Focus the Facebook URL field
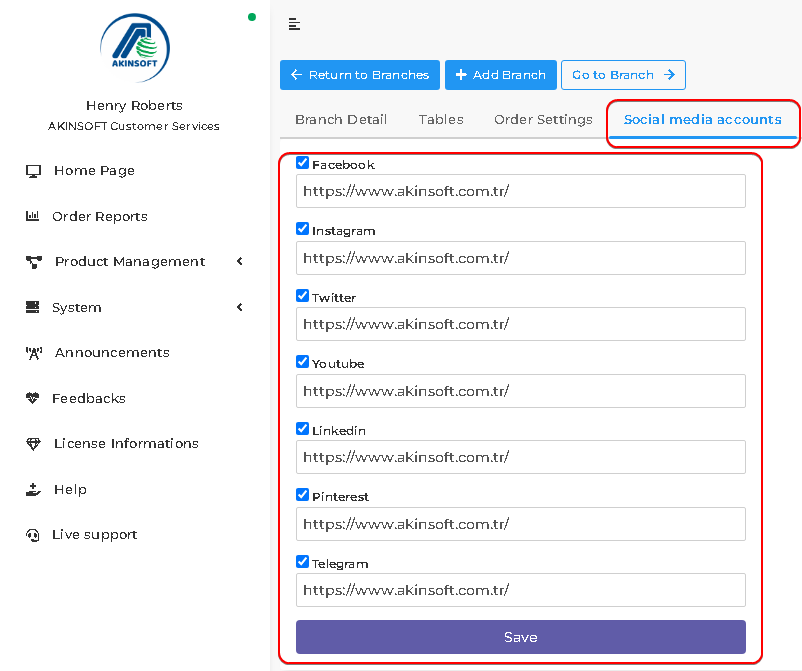 point(521,191)
